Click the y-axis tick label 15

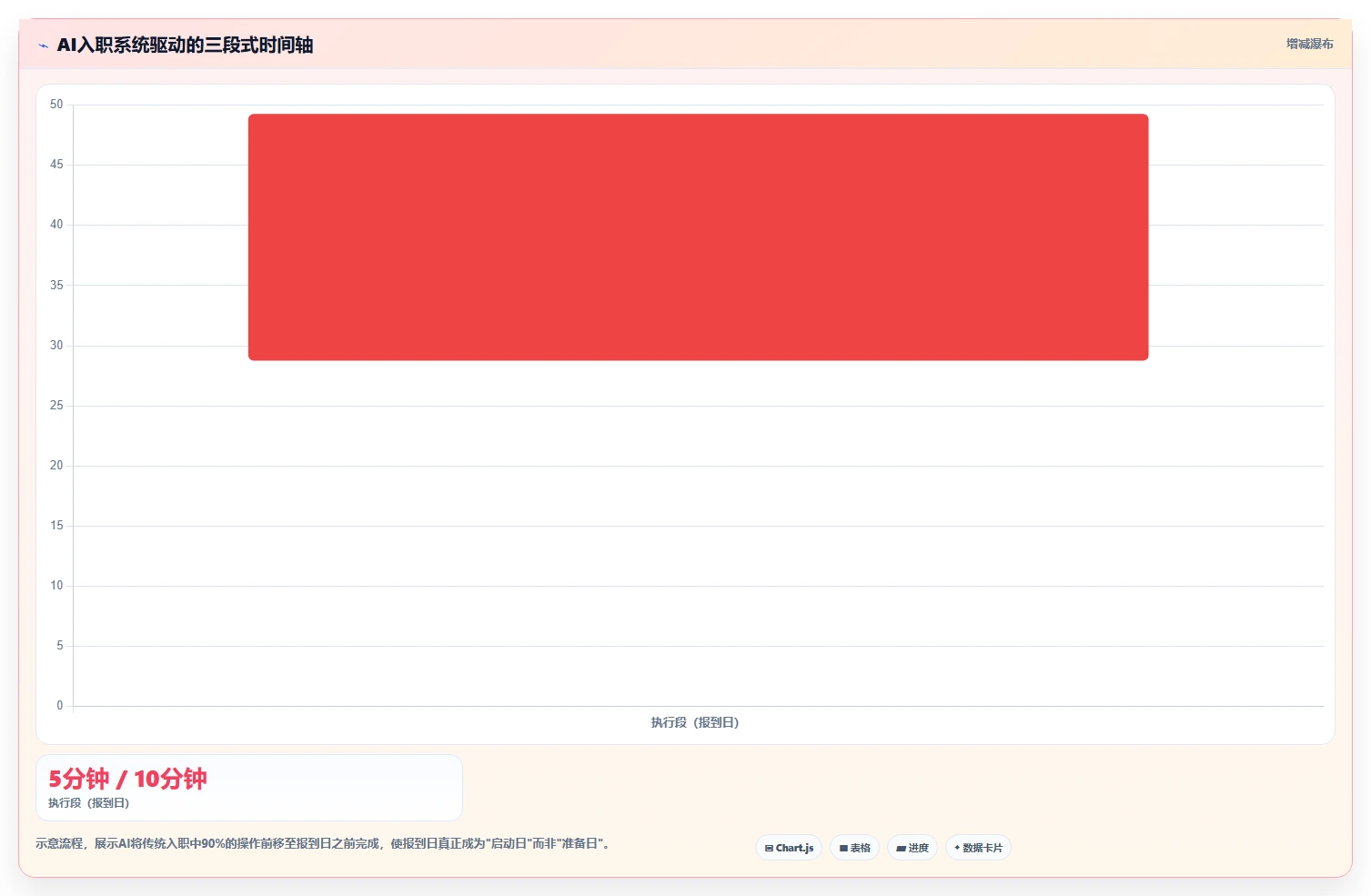tap(56, 526)
